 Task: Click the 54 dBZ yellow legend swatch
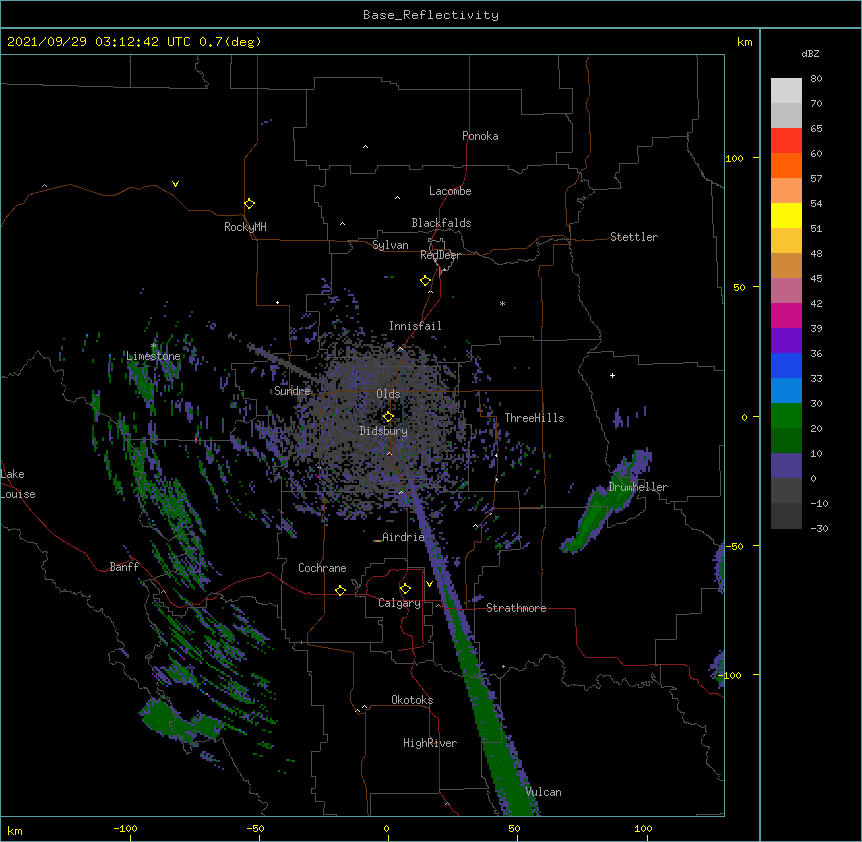[x=786, y=215]
